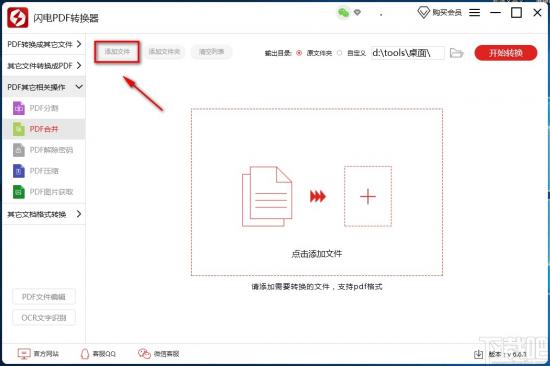Click the small heart icon beside WeChat

(357, 13)
